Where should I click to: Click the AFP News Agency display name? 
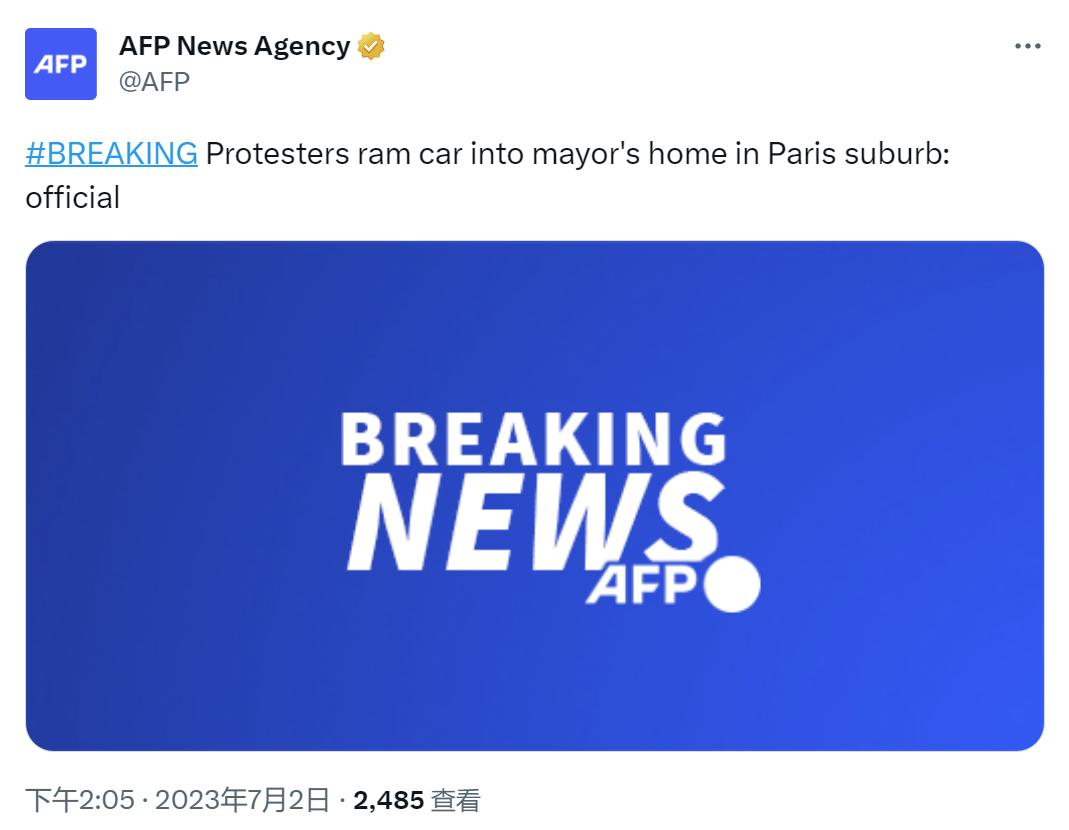[x=234, y=46]
